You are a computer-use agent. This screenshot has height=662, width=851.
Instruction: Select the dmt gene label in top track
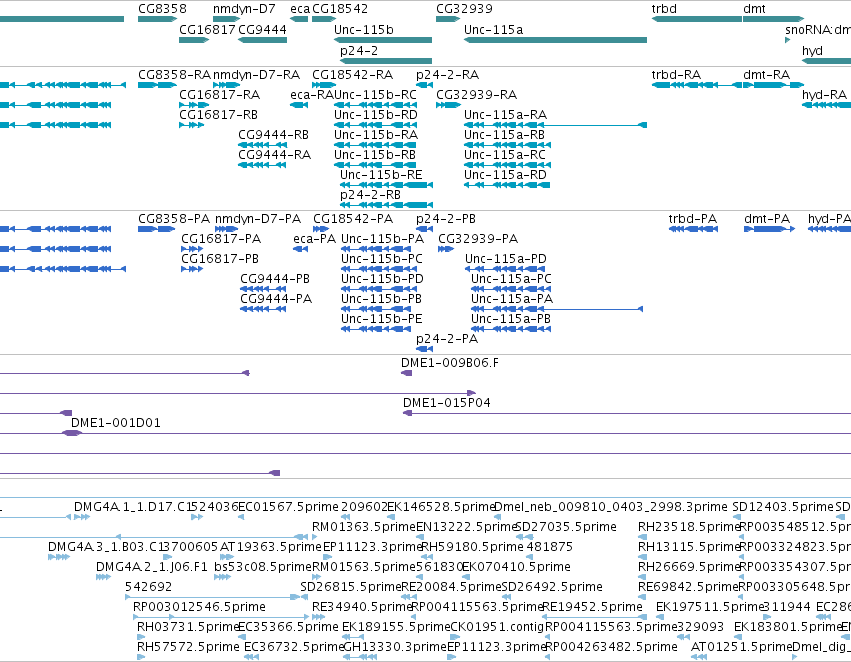[754, 9]
